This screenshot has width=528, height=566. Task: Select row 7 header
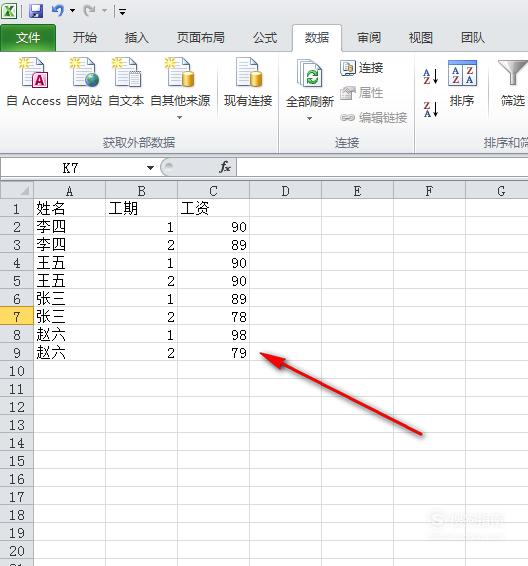tap(17, 317)
